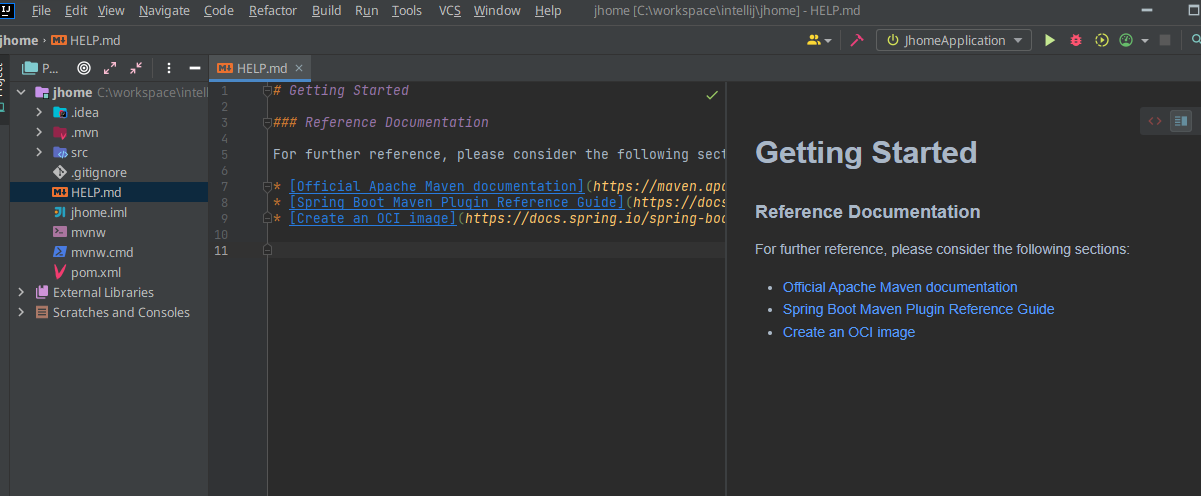Viewport: 1201px width, 496px height.
Task: Click IntelliJ logo icon in title bar
Action: coord(9,10)
